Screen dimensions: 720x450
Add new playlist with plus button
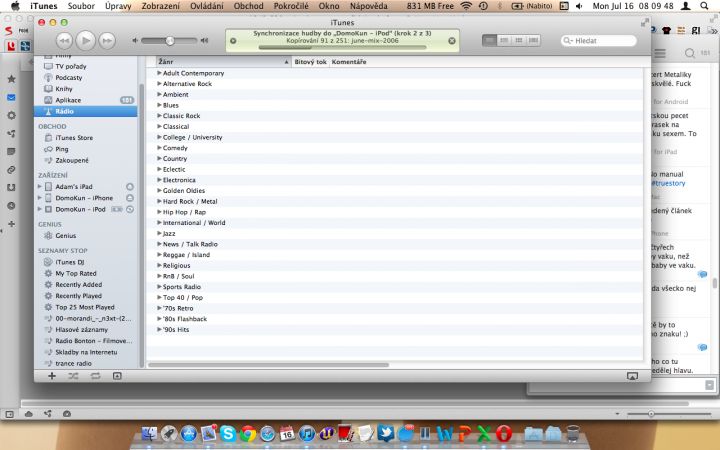(52, 376)
